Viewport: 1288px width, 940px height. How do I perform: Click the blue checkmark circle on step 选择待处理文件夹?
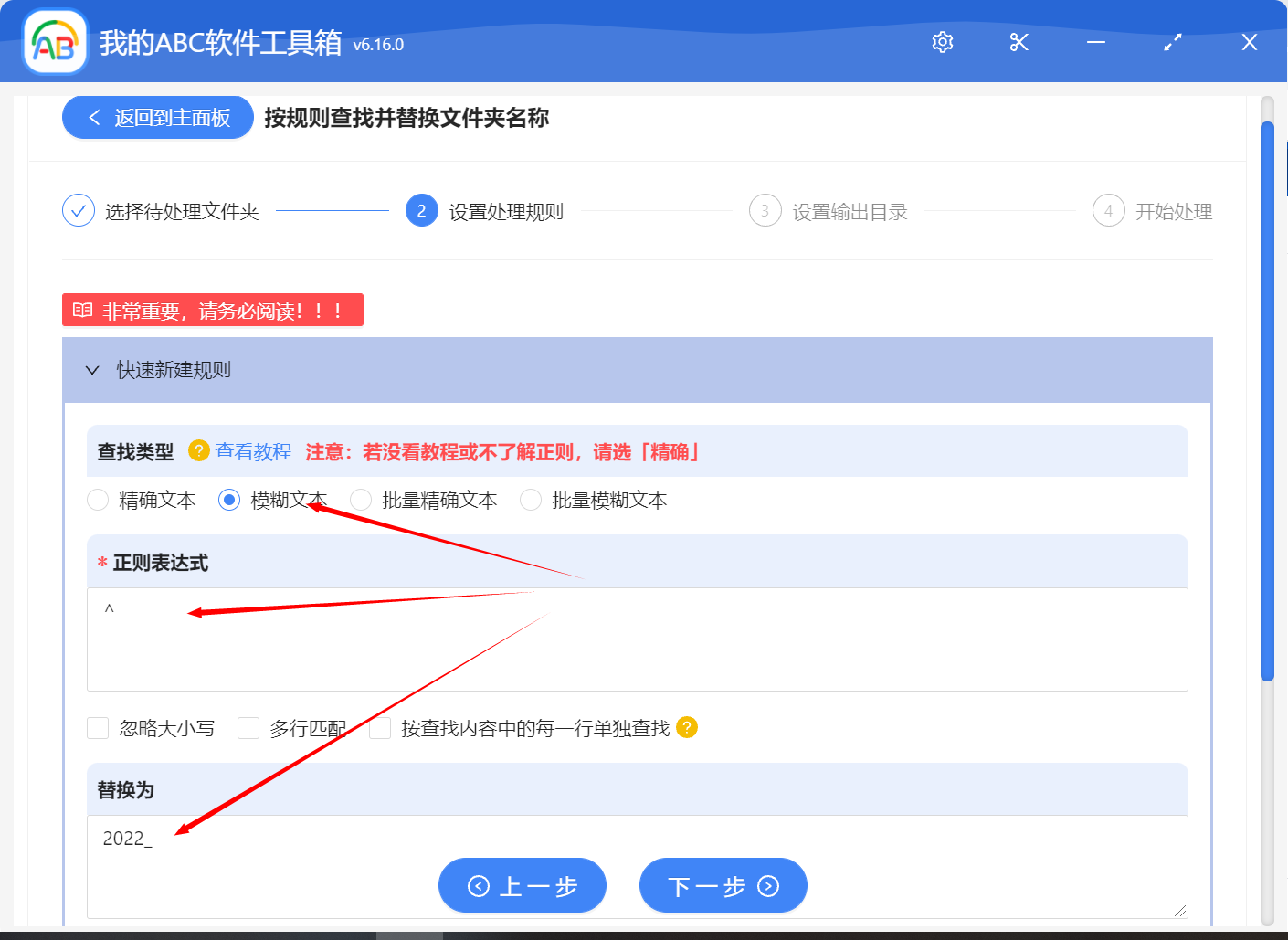[x=78, y=210]
